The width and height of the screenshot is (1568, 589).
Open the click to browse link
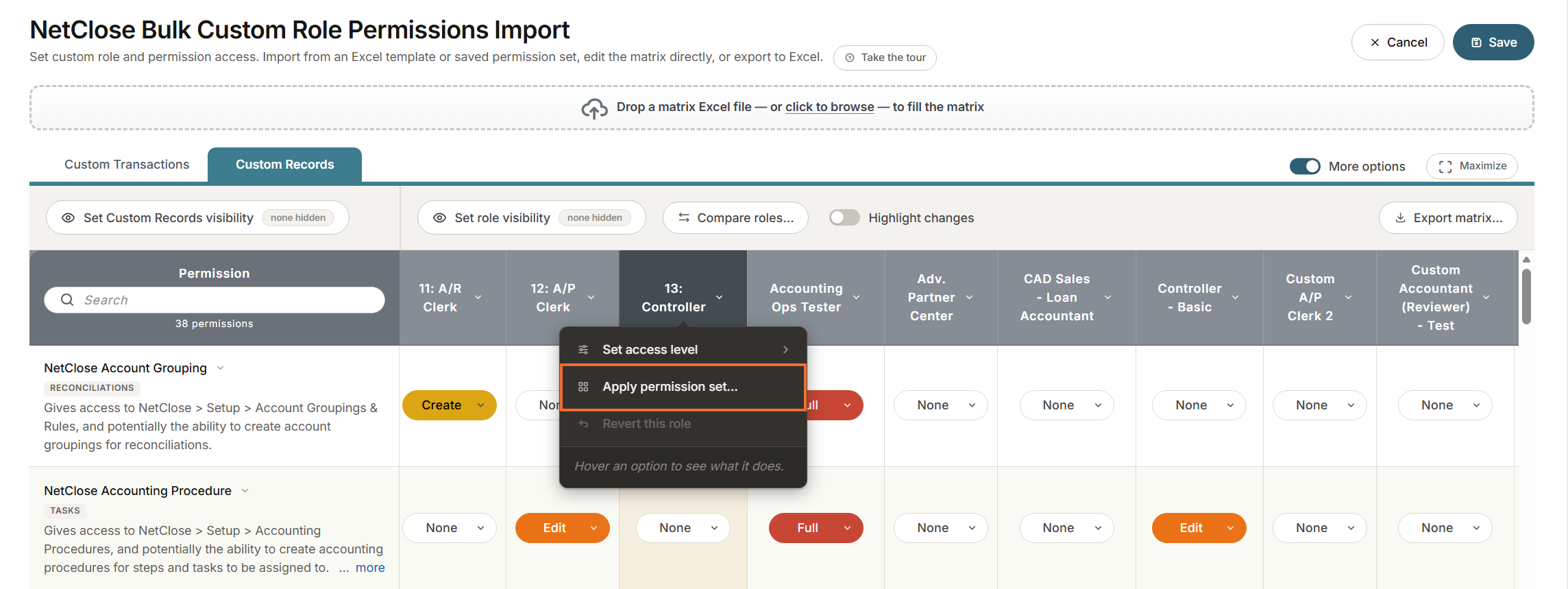pyautogui.click(x=829, y=107)
